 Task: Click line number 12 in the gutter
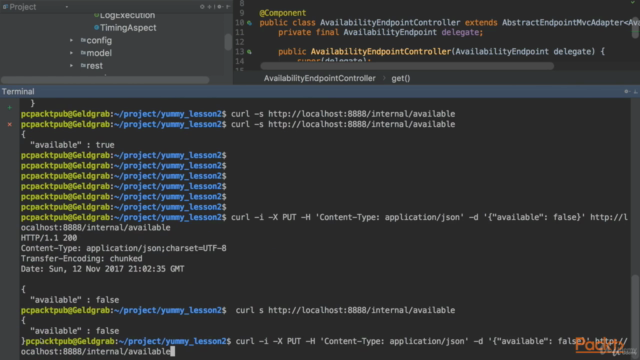pyautogui.click(x=240, y=42)
